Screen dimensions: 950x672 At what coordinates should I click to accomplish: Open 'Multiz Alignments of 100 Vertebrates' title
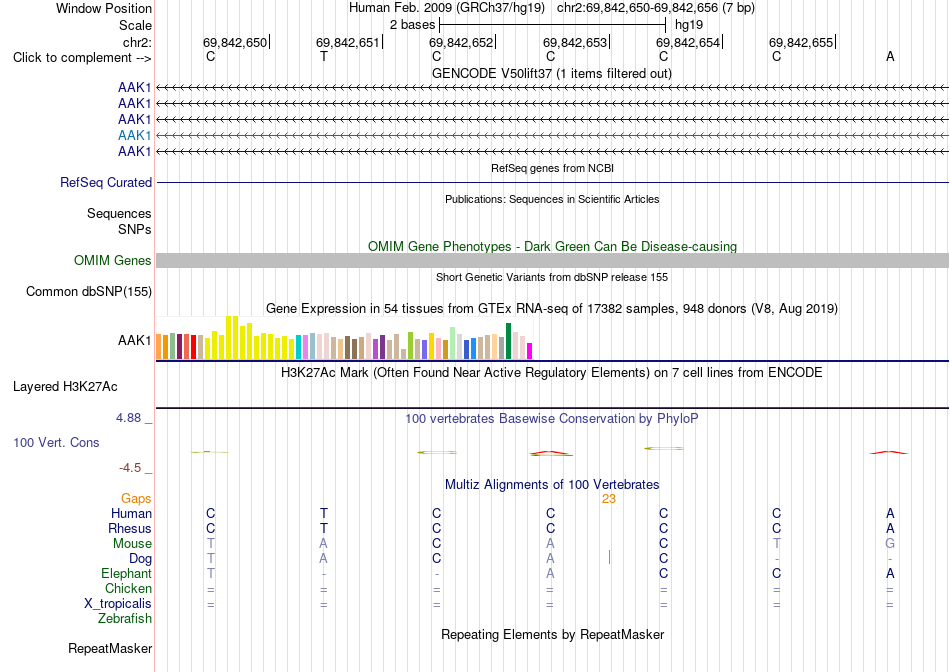[552, 485]
